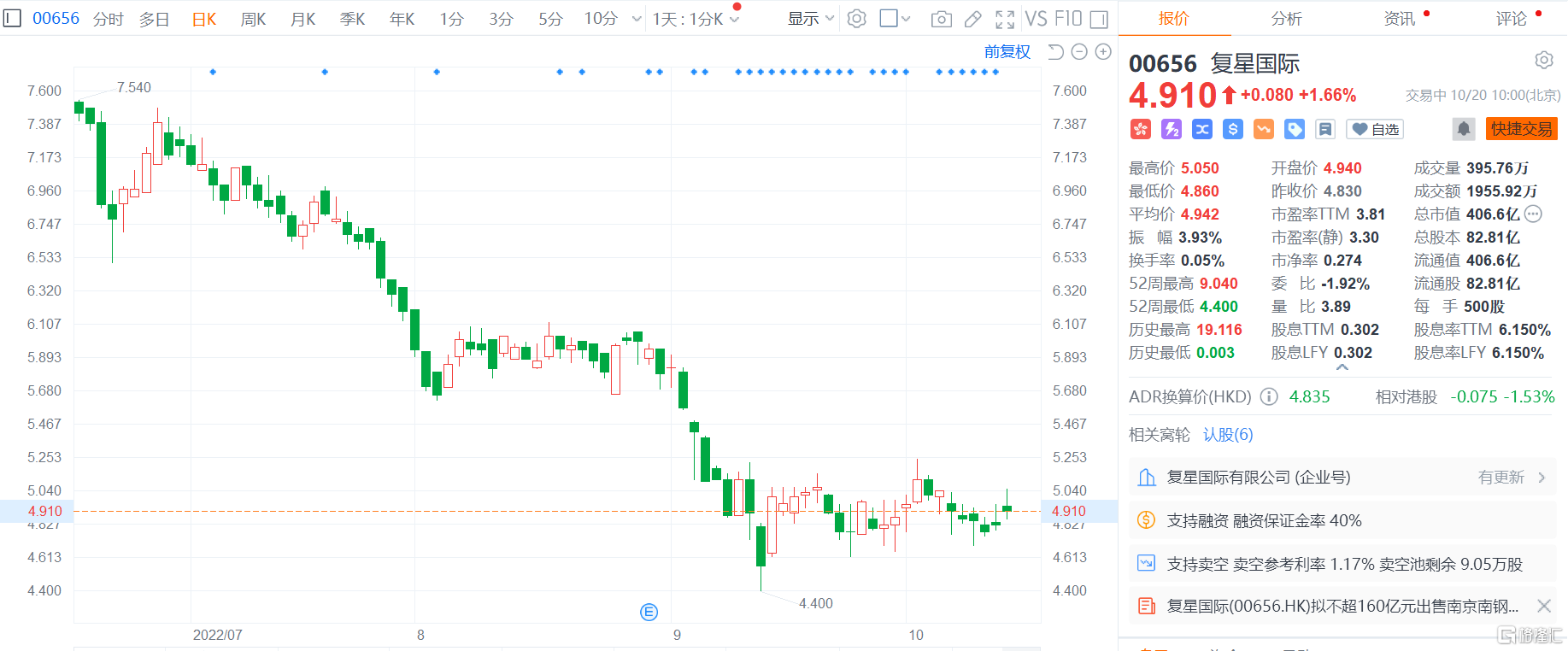The width and height of the screenshot is (1568, 651).
Task: Click VS compare stocks button
Action: (1036, 18)
